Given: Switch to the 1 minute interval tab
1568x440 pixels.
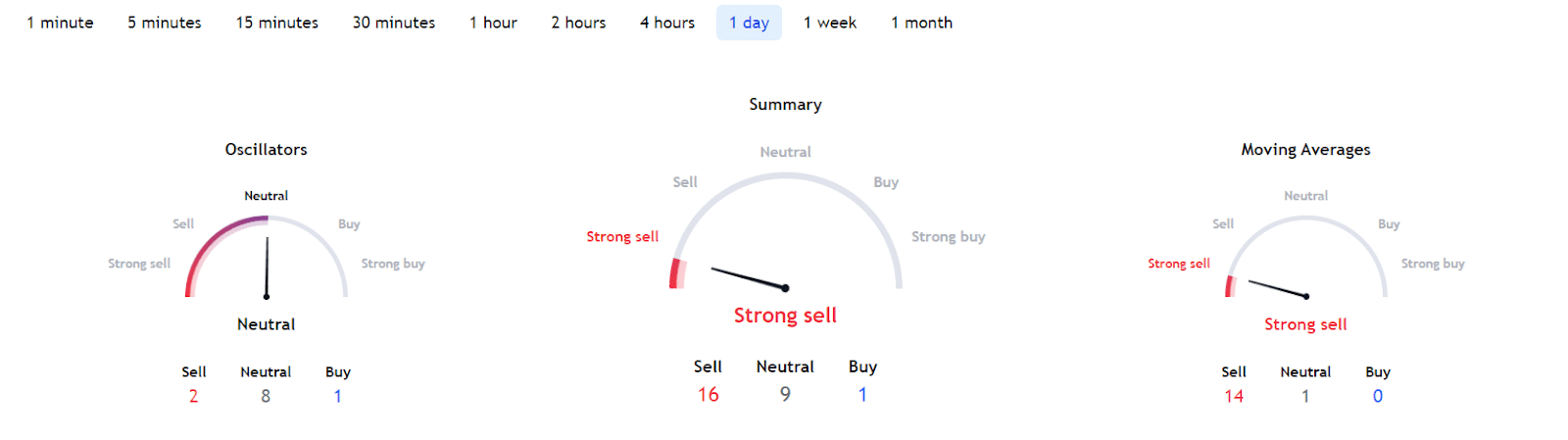Looking at the screenshot, I should click(60, 23).
